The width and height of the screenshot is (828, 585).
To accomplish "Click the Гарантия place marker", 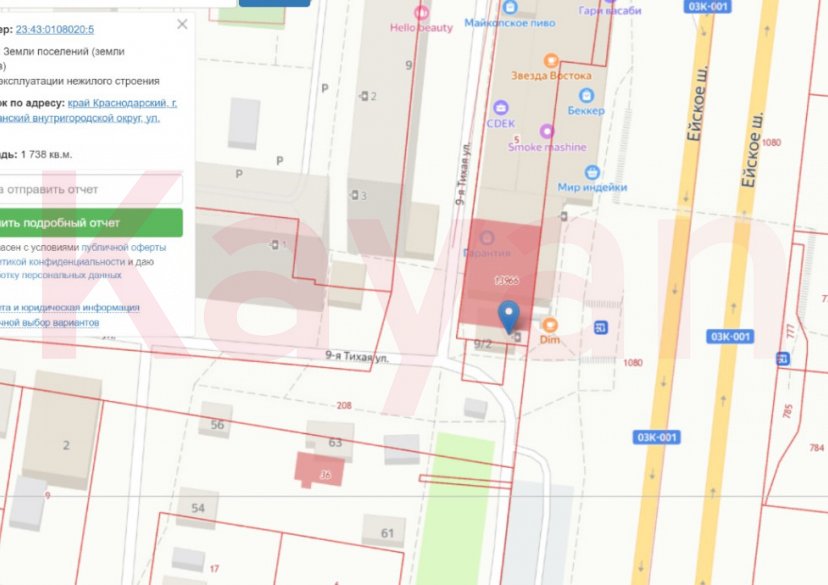I will [x=487, y=238].
